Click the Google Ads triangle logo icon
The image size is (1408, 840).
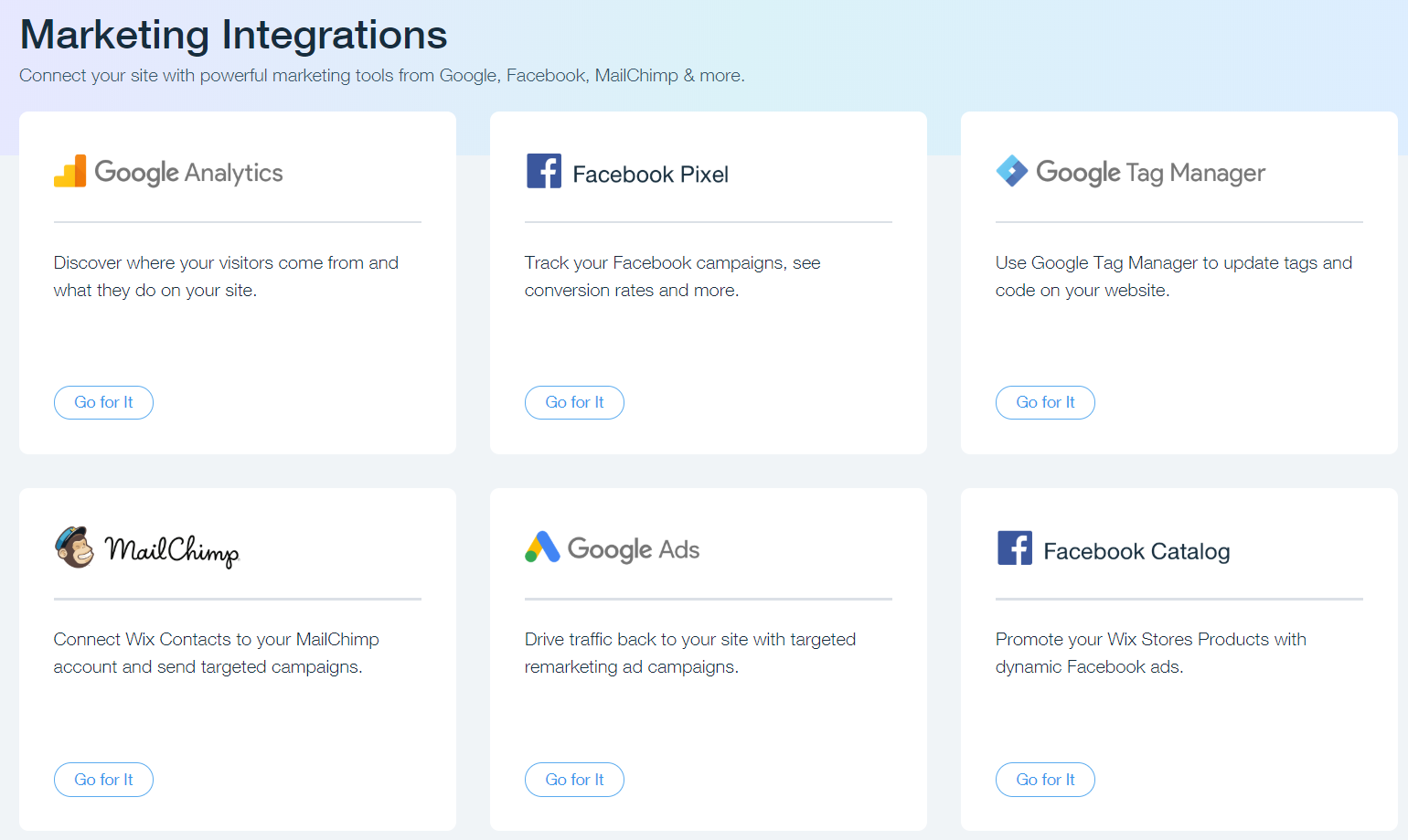click(542, 548)
